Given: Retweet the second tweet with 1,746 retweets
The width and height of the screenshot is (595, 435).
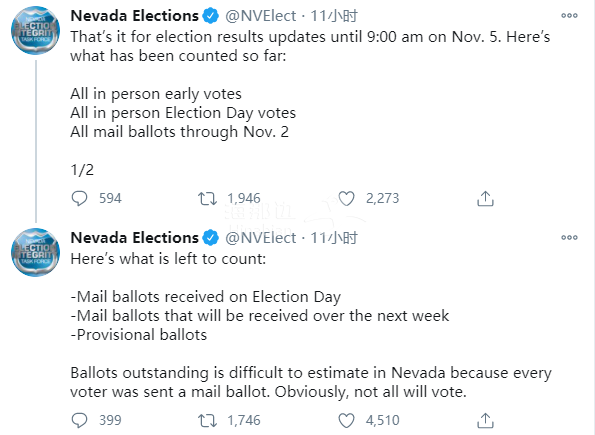Looking at the screenshot, I should tap(207, 421).
